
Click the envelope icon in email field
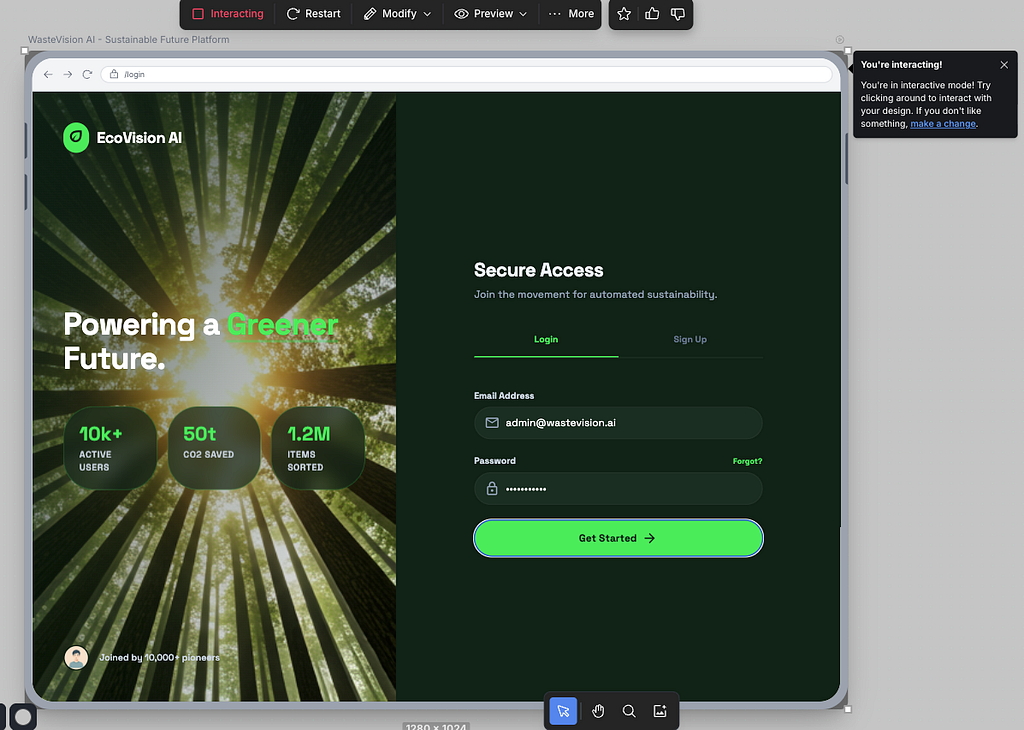pyautogui.click(x=492, y=423)
